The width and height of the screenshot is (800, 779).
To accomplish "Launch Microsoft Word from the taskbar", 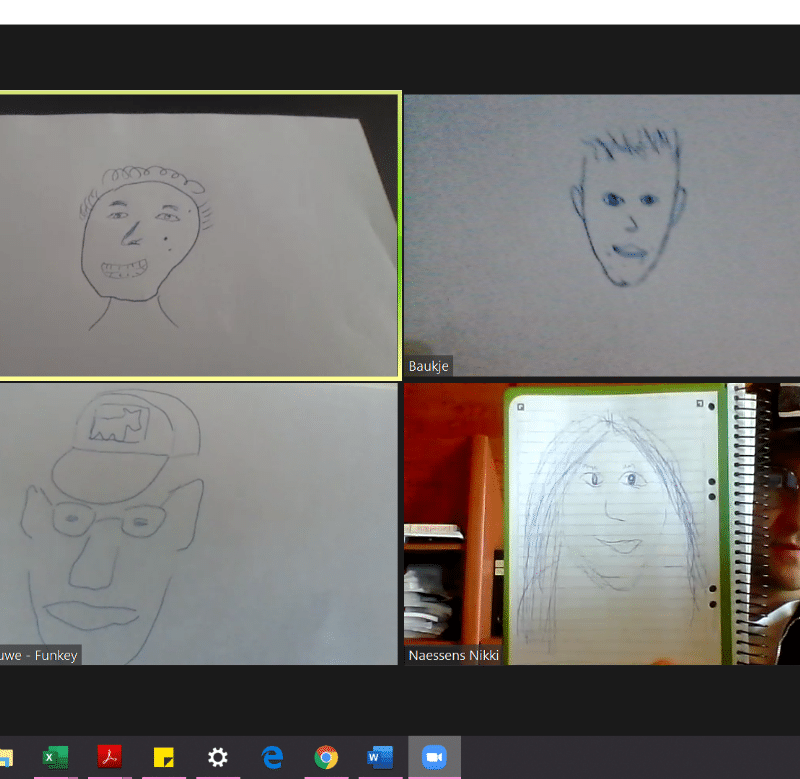I will click(x=380, y=758).
